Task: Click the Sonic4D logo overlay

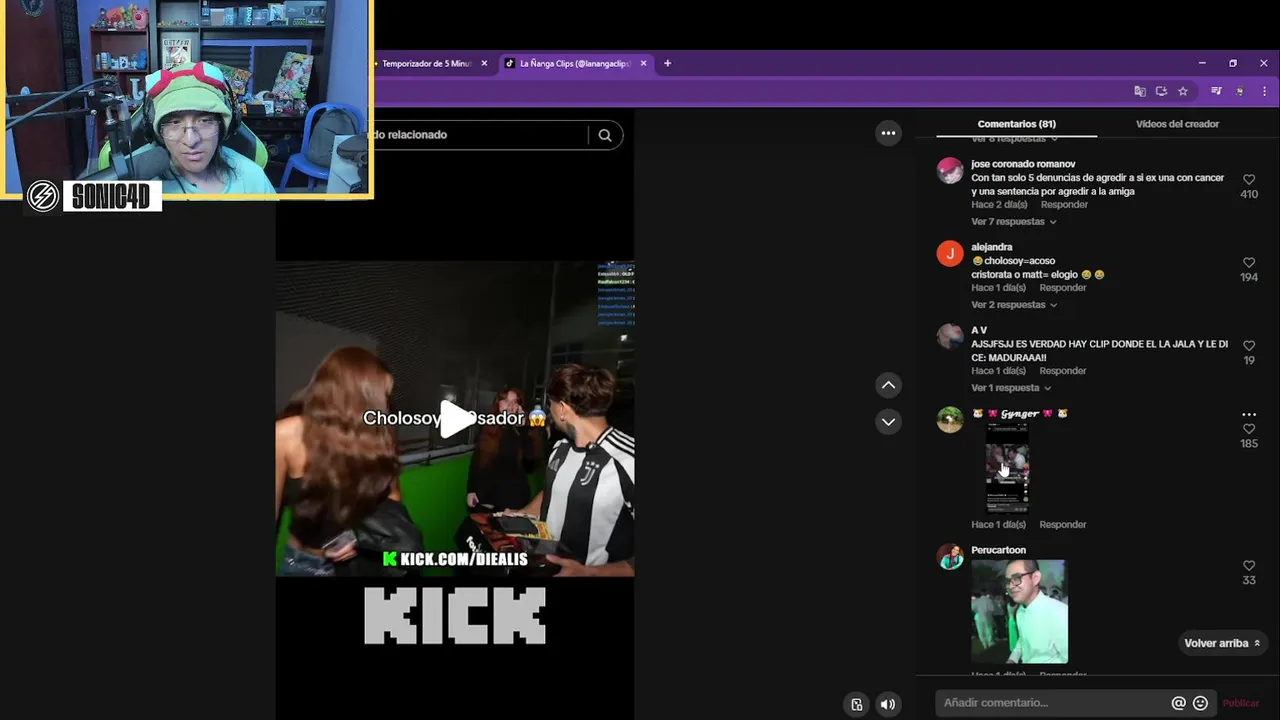Action: 93,196
